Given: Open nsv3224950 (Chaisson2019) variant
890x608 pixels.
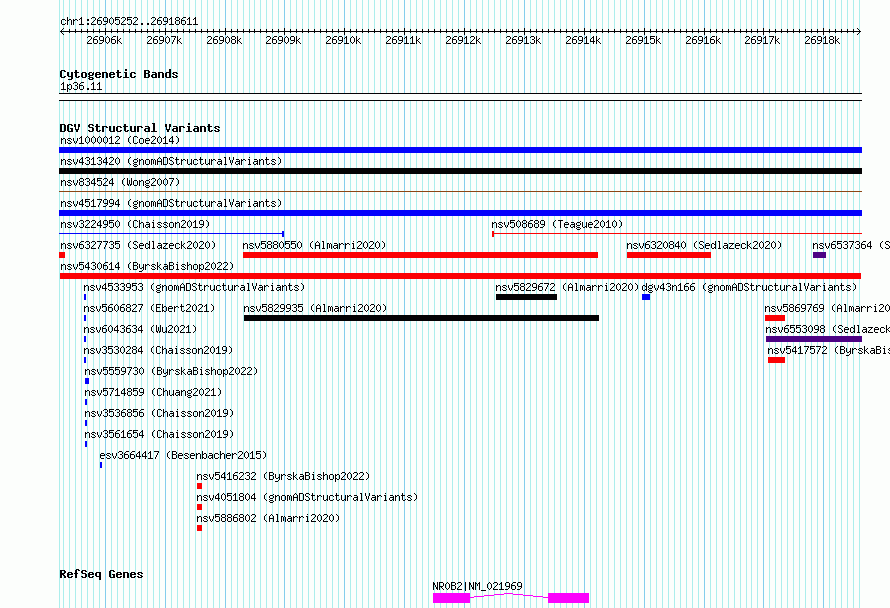Looking at the screenshot, I should (x=135, y=224).
